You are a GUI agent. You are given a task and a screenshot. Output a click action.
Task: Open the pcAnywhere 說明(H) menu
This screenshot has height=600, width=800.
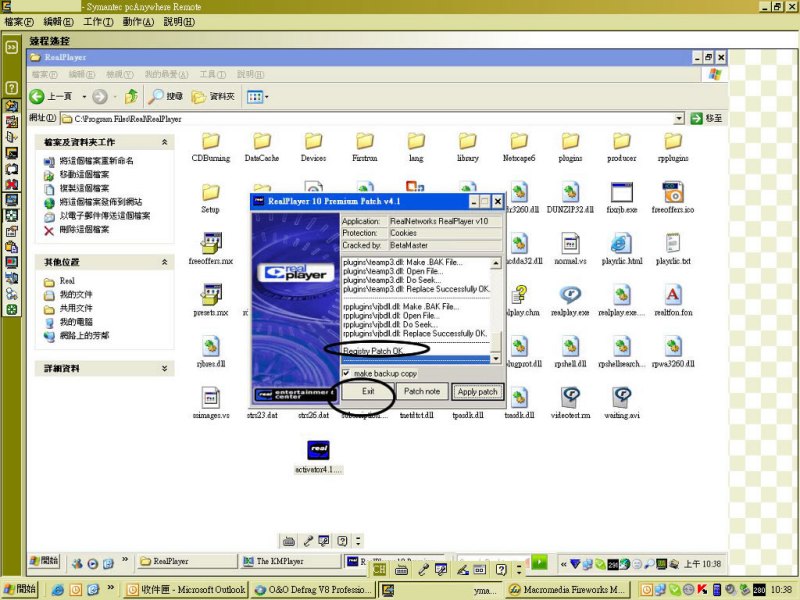click(179, 22)
